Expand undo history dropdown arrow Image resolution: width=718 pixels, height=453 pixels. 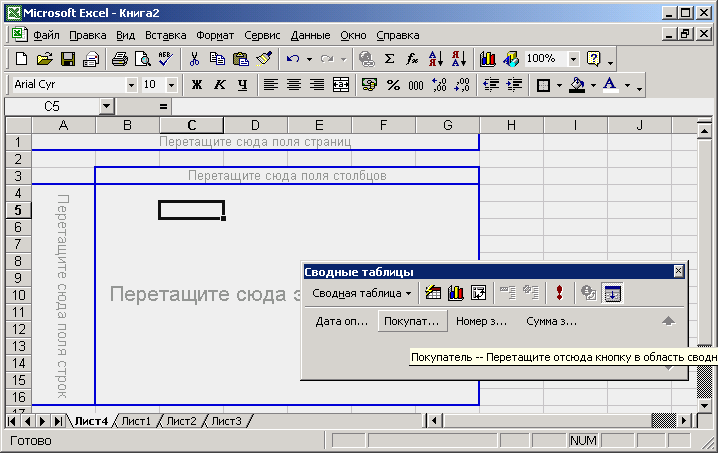tap(310, 59)
